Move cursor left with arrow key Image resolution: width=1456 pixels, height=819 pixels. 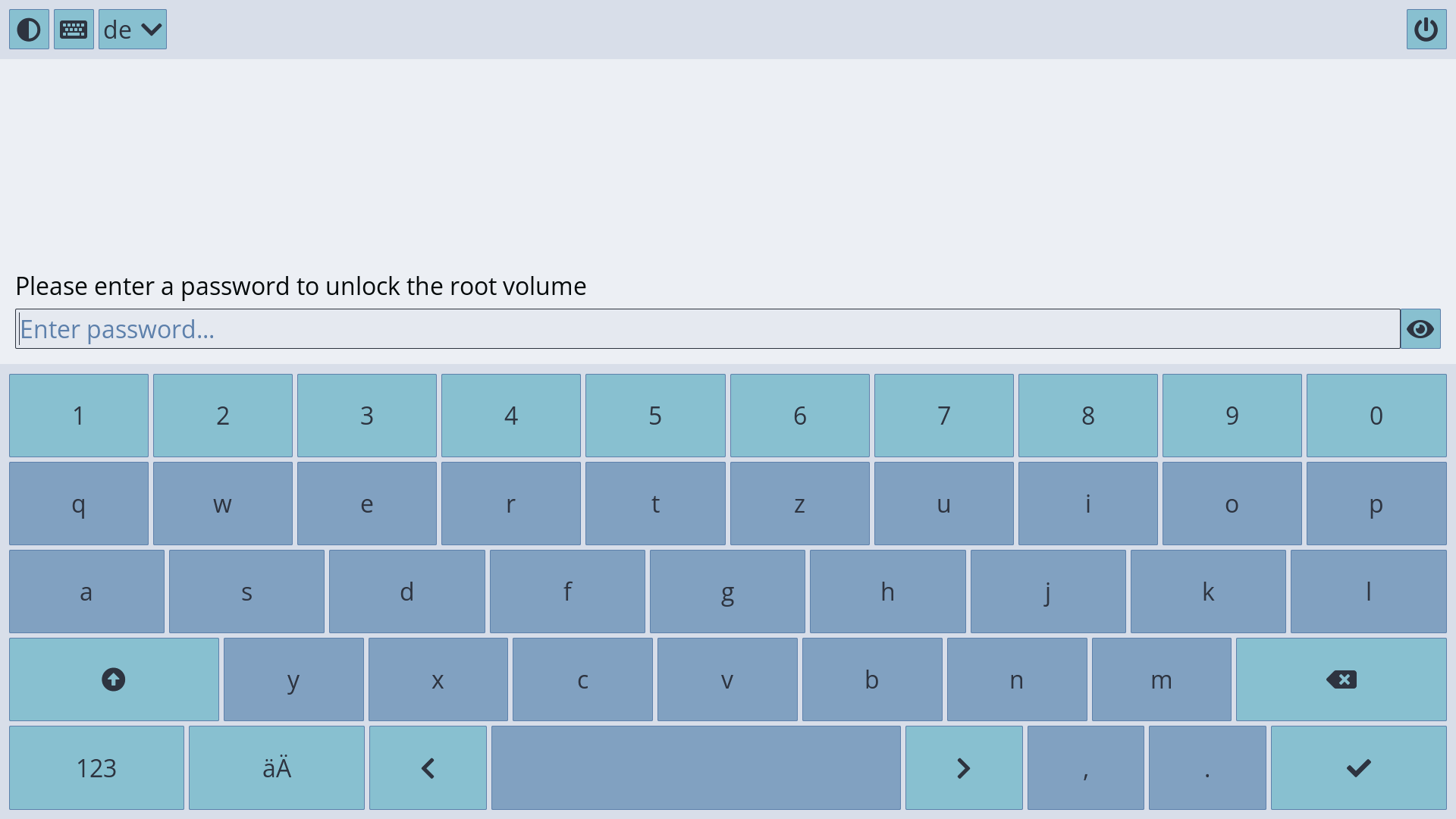pos(428,767)
